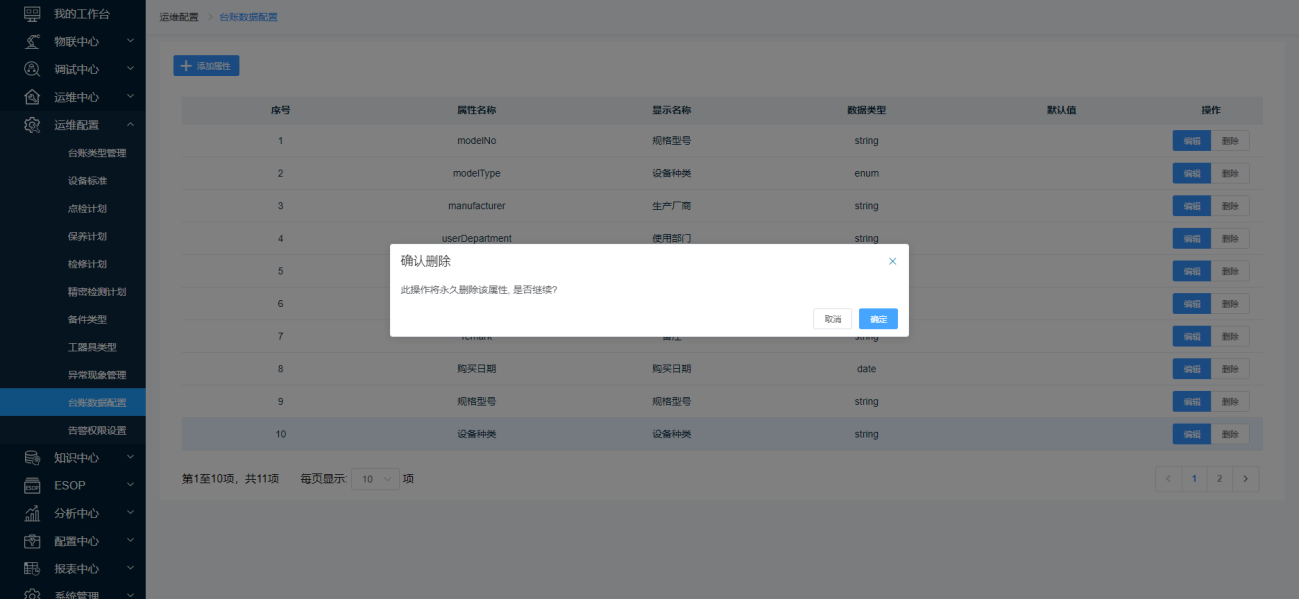Cancel deletion with 取消 button
1299x599 pixels.
(x=832, y=319)
